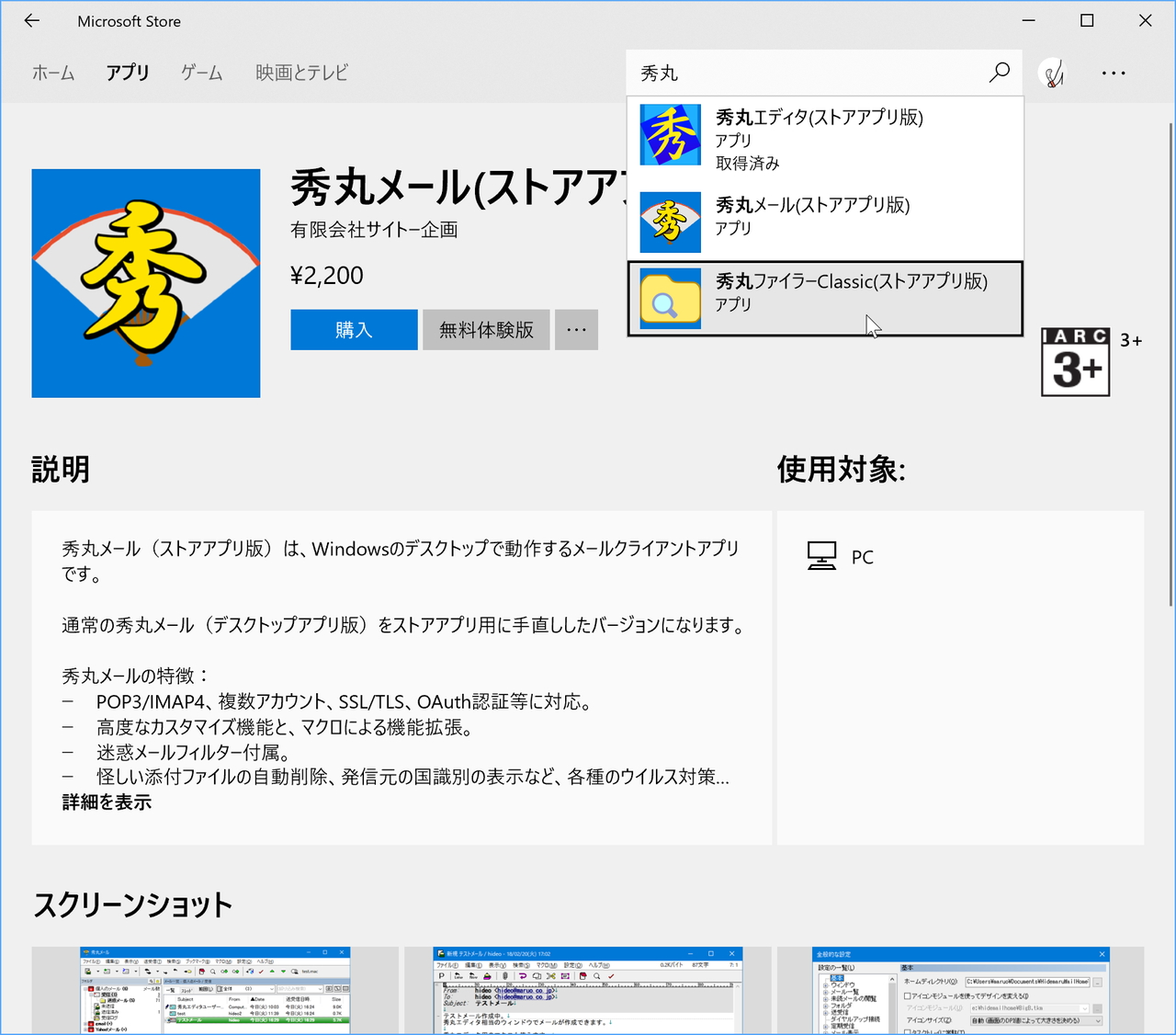Select the Apps (アプリ) tab

pyautogui.click(x=127, y=73)
